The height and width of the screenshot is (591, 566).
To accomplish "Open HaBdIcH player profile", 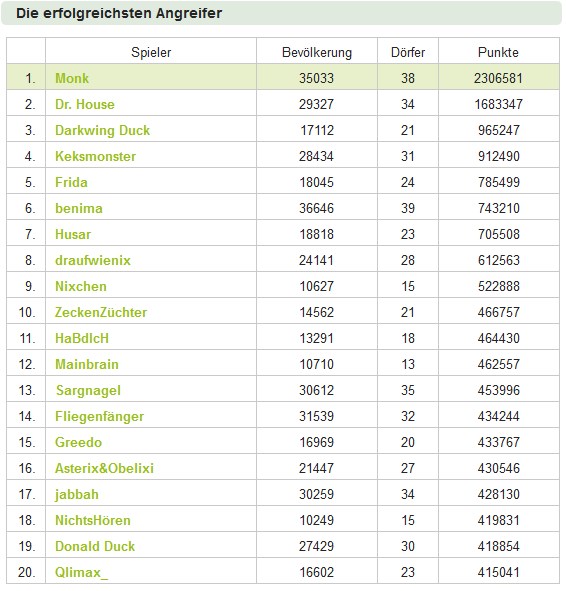I will tap(82, 338).
